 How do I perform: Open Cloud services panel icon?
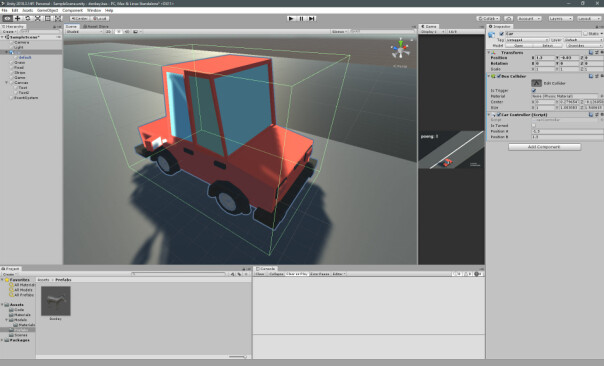tap(508, 18)
